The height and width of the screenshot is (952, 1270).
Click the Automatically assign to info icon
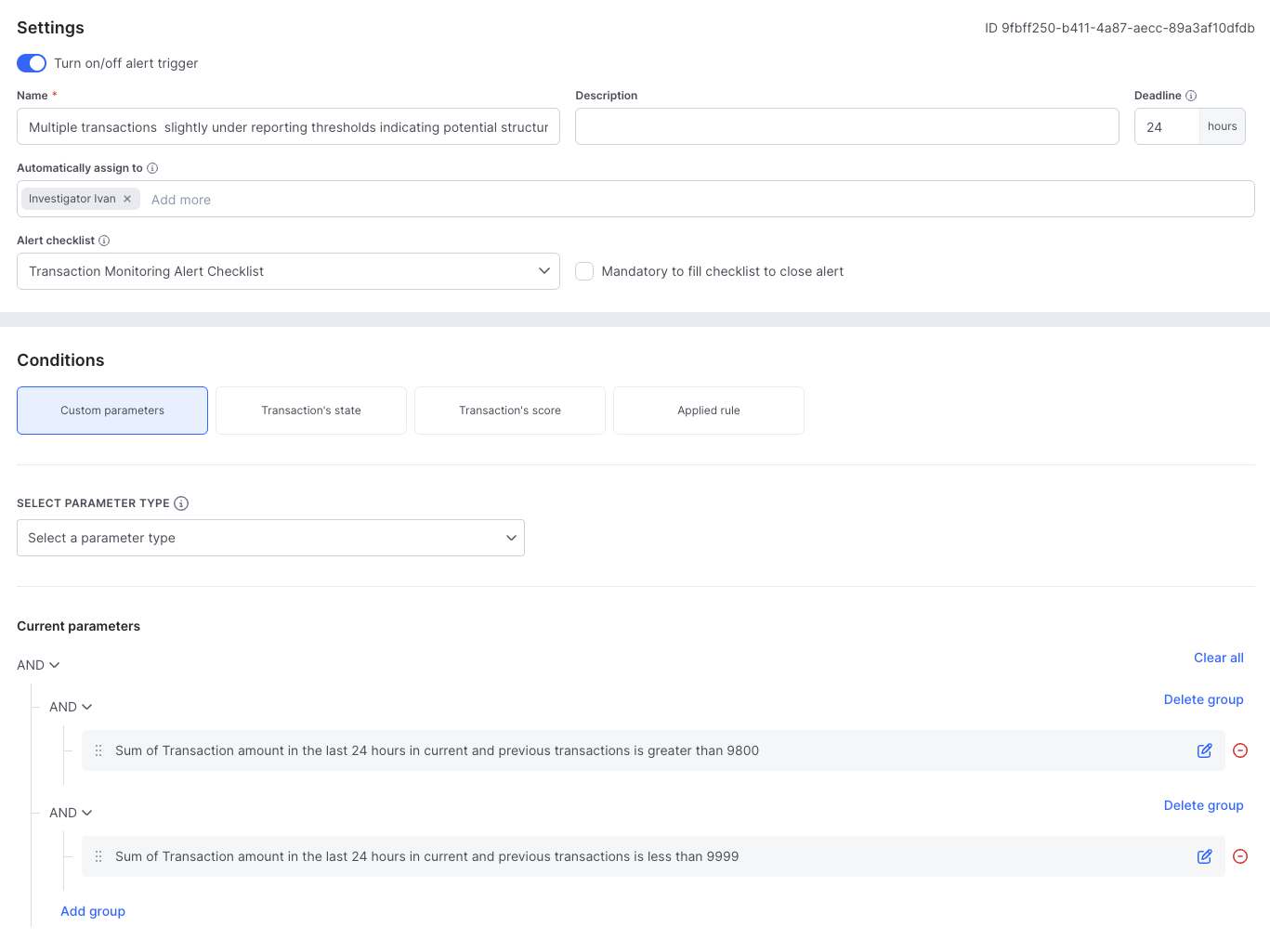point(152,168)
